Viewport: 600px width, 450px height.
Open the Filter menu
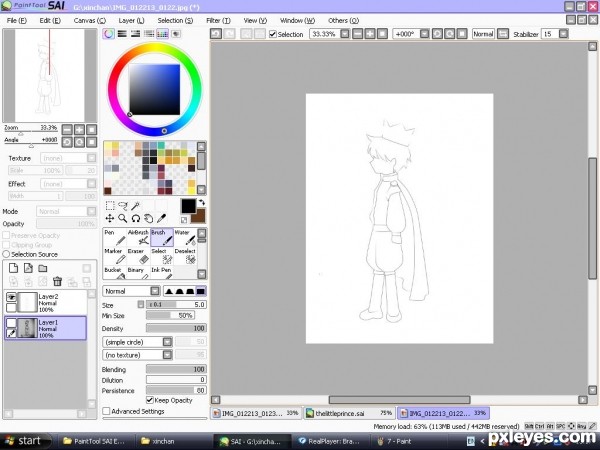(x=218, y=20)
